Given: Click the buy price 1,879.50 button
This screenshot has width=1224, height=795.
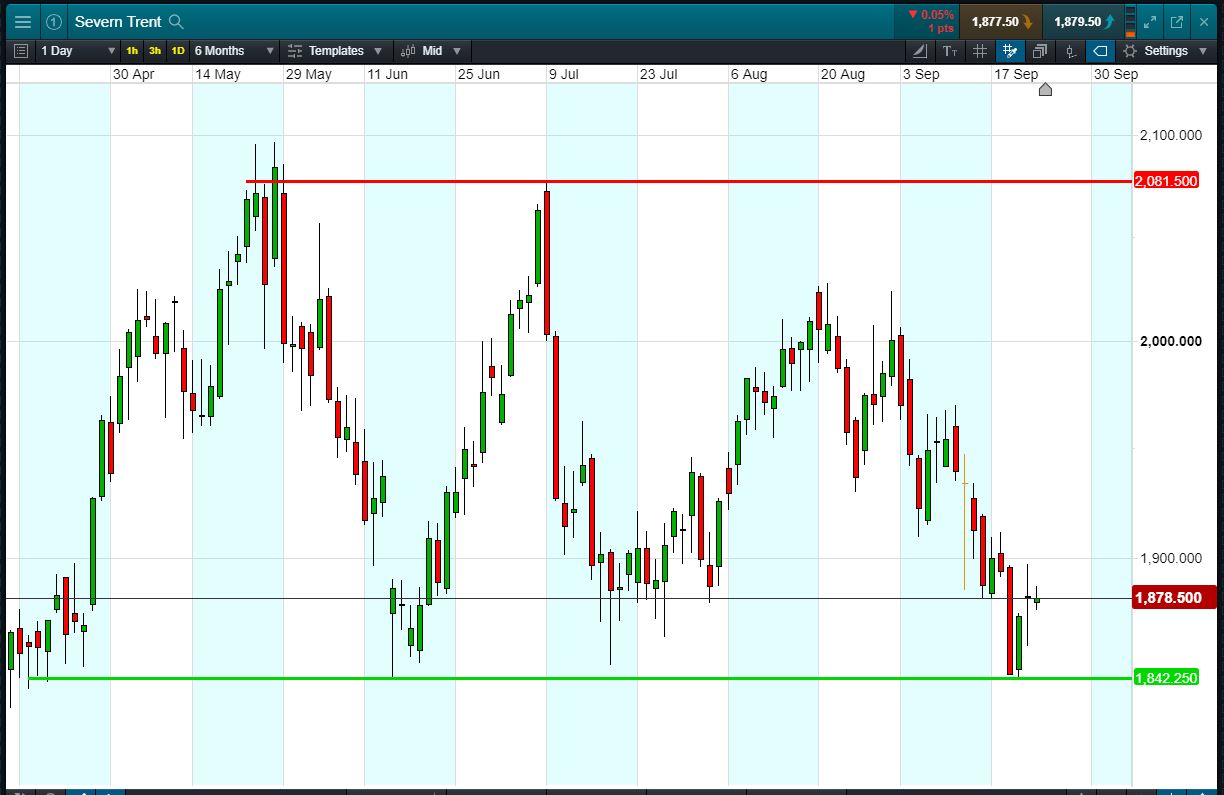Looking at the screenshot, I should (1083, 21).
